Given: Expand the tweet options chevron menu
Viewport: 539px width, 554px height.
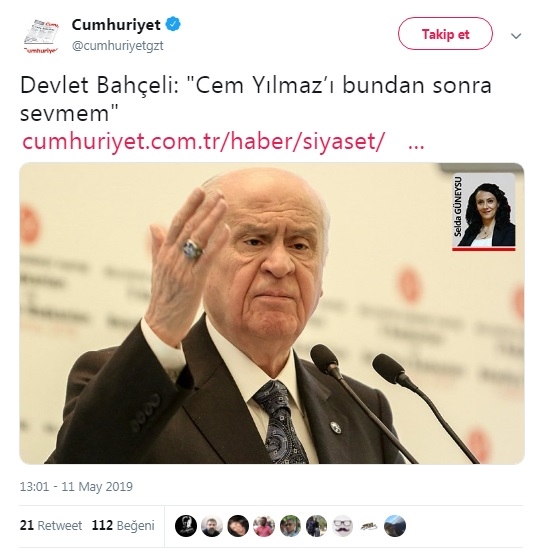Looking at the screenshot, I should (x=516, y=36).
